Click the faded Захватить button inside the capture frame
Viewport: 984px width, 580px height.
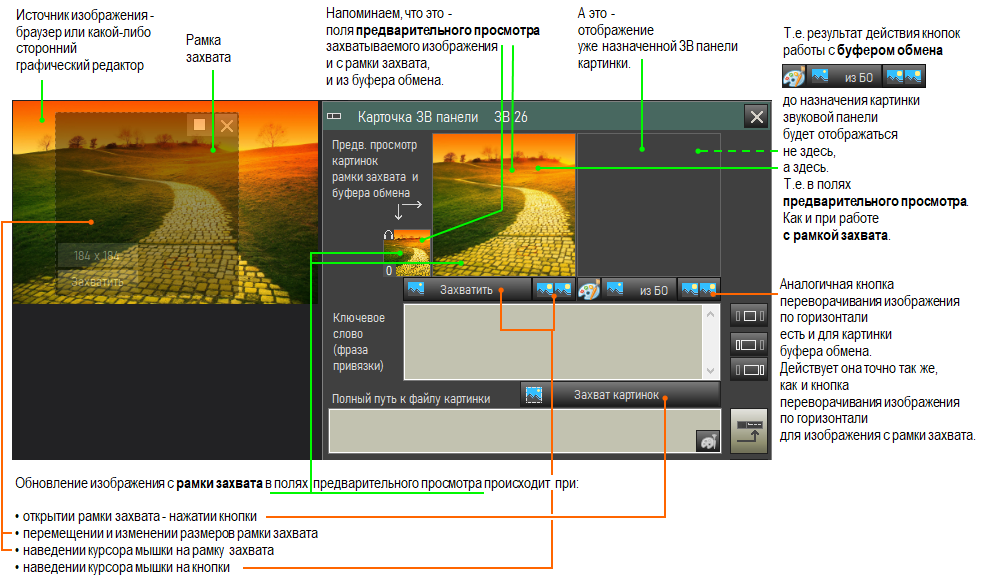tap(97, 282)
